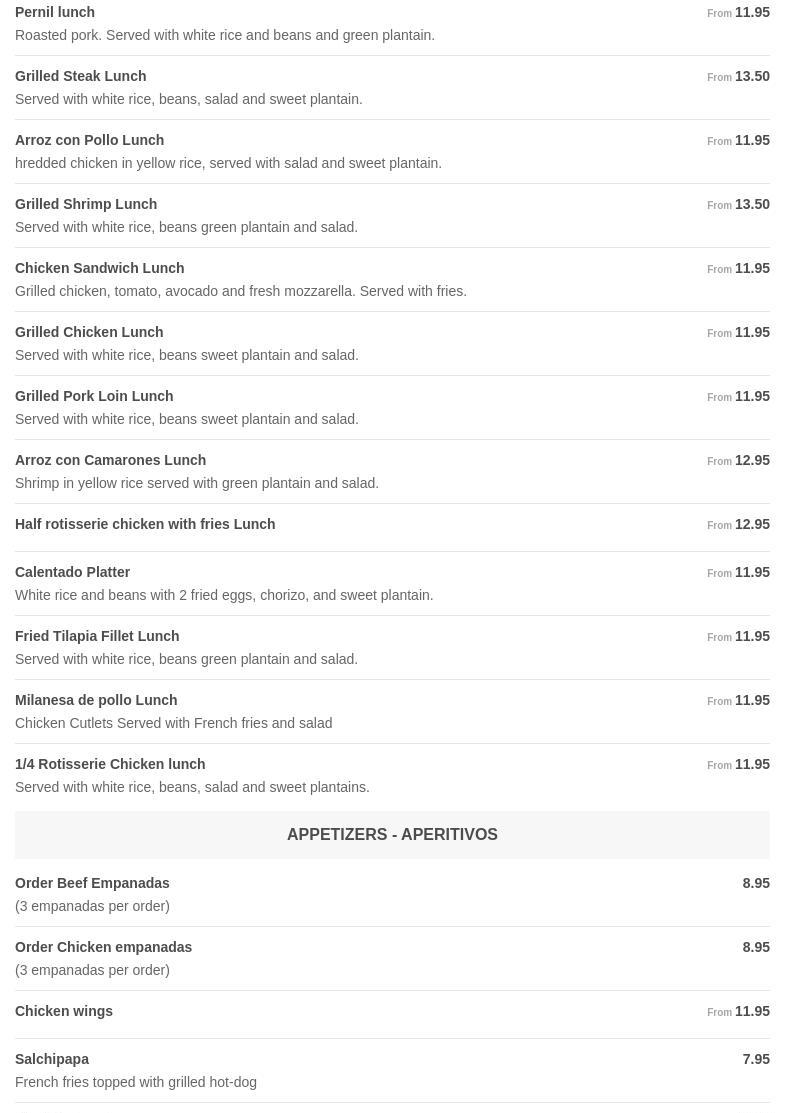Select Half rotisserie chicken with fries Lunch
785x1113 pixels.
[145, 524]
